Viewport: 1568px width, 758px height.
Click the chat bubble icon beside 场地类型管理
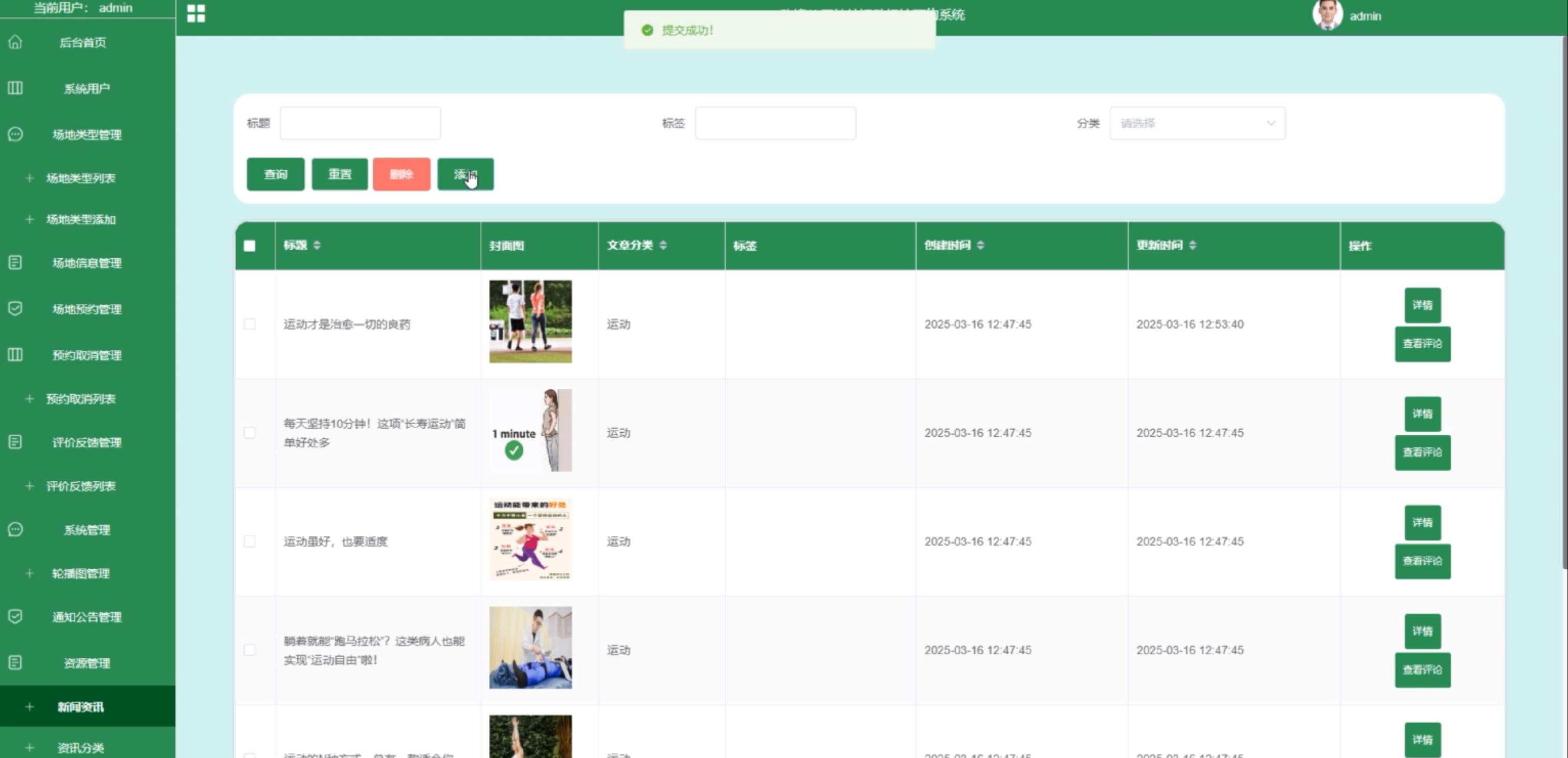pos(15,134)
